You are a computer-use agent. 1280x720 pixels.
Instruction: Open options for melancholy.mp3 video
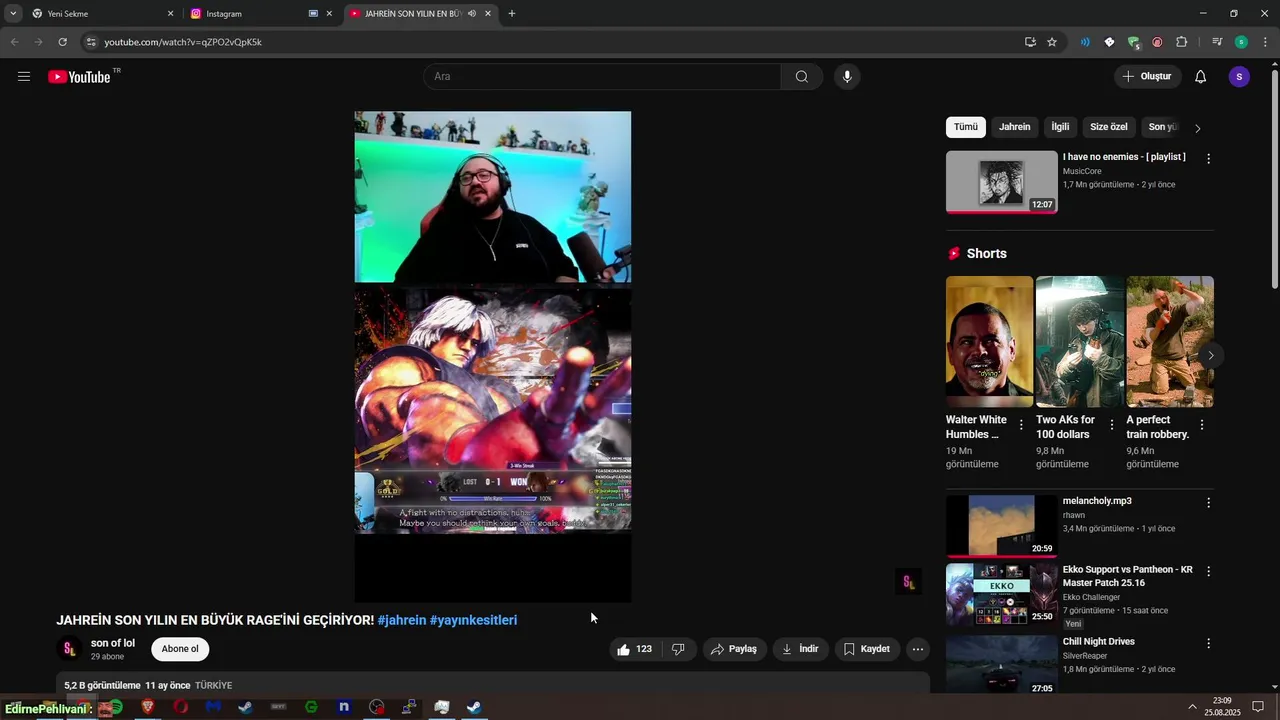pos(1208,503)
